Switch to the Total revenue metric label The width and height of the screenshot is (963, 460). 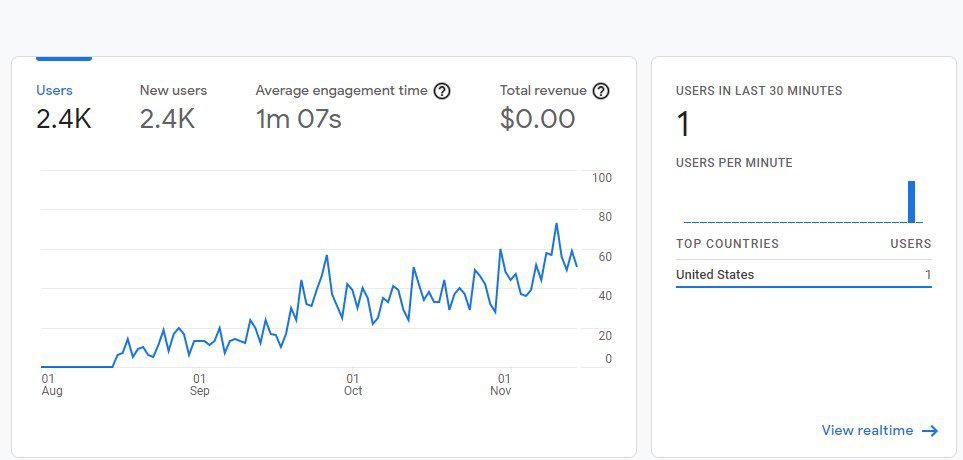click(543, 91)
